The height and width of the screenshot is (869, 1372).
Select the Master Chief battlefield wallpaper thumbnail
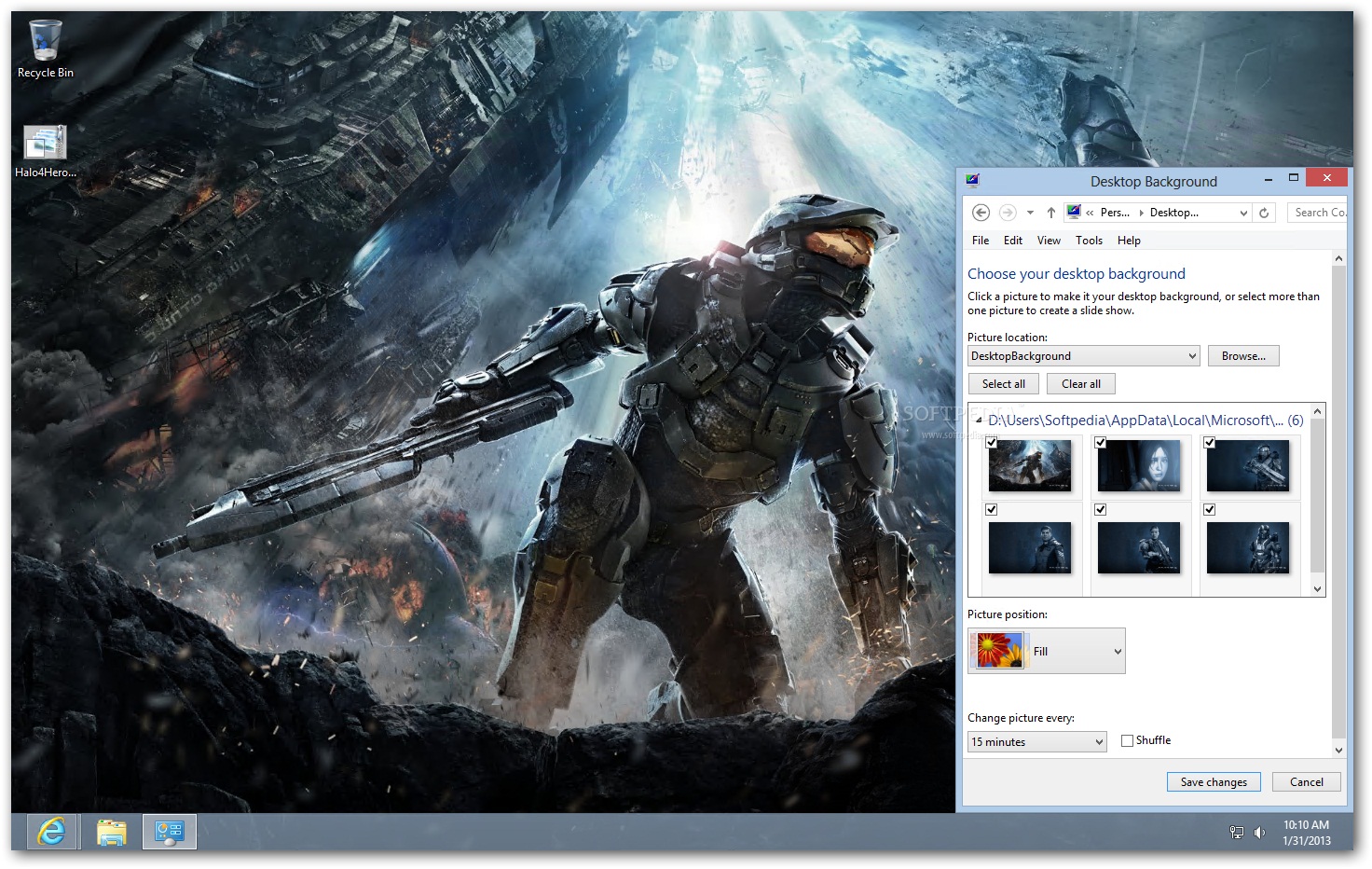[1030, 465]
